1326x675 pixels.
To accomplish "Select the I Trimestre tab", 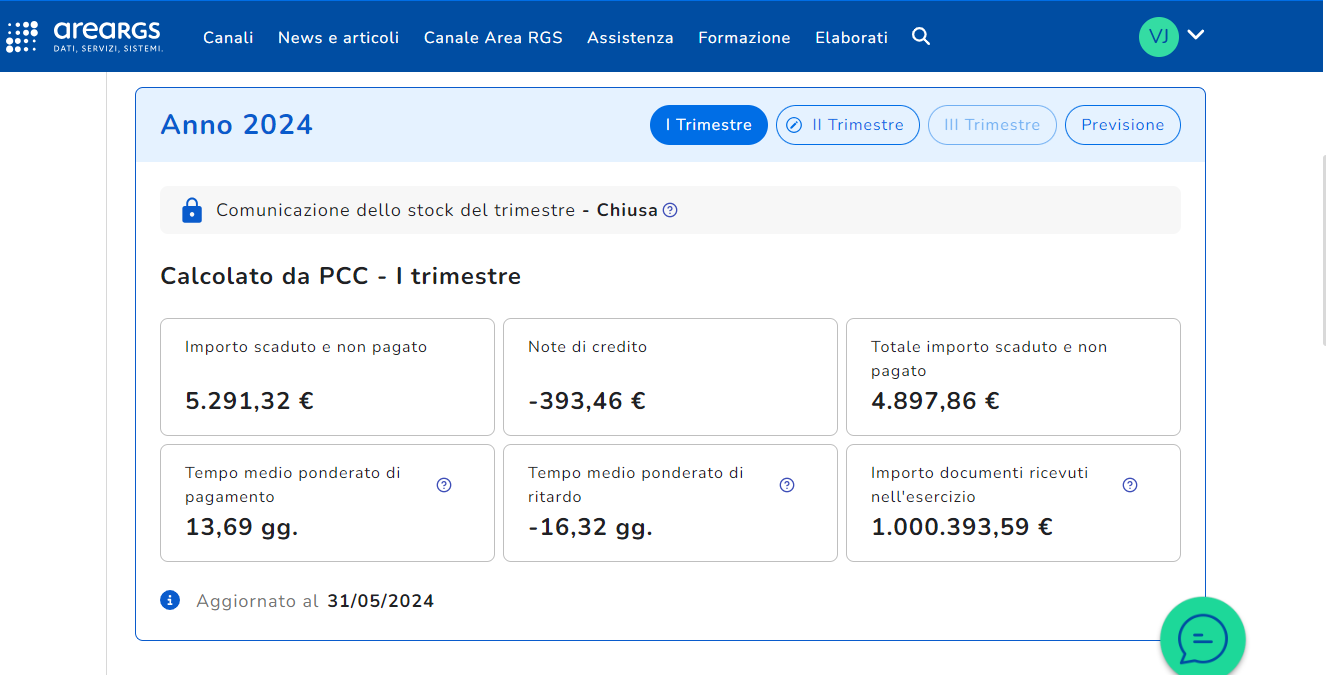I will (708, 125).
